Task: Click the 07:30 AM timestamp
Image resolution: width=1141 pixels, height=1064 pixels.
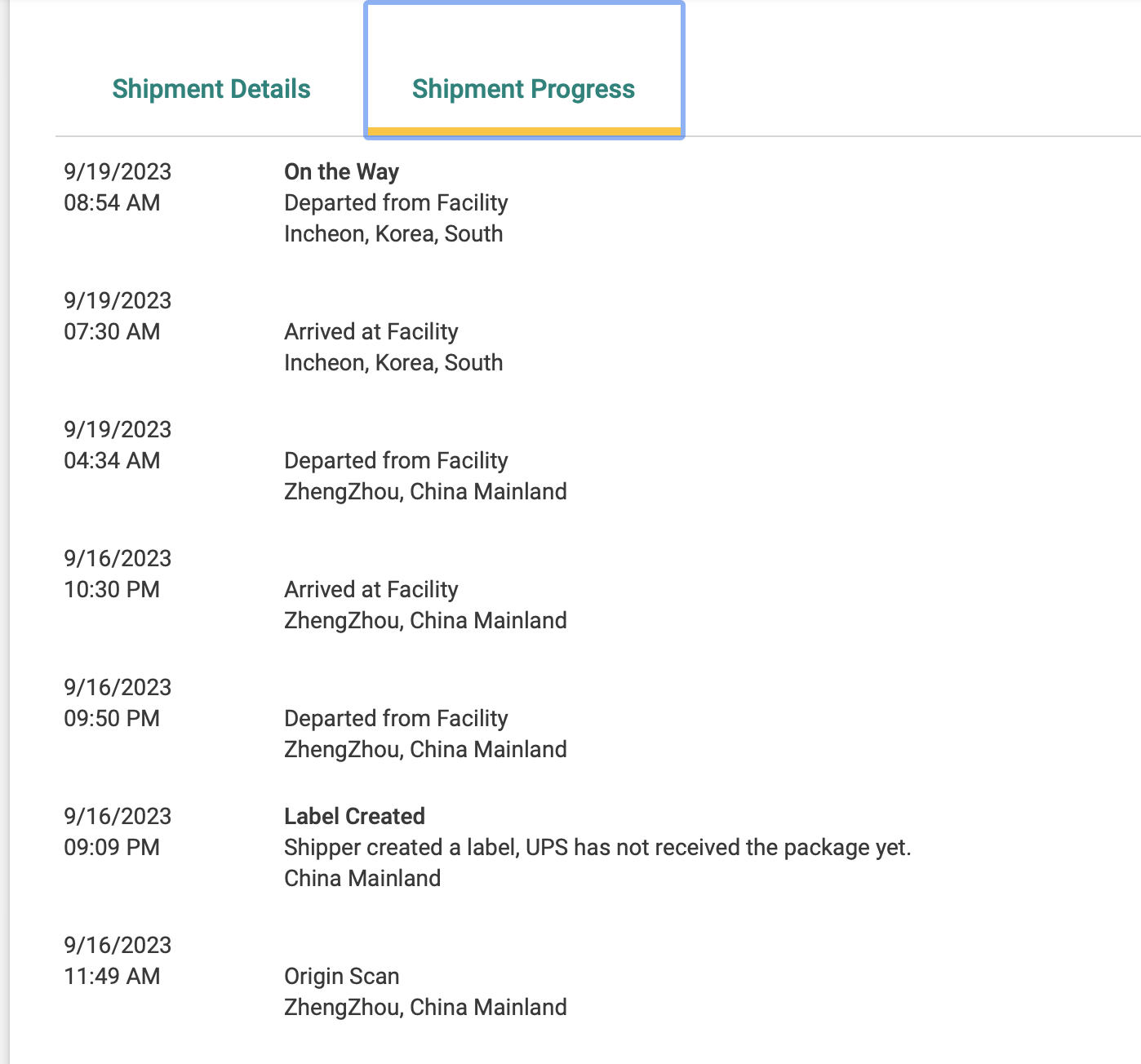Action: click(x=112, y=332)
